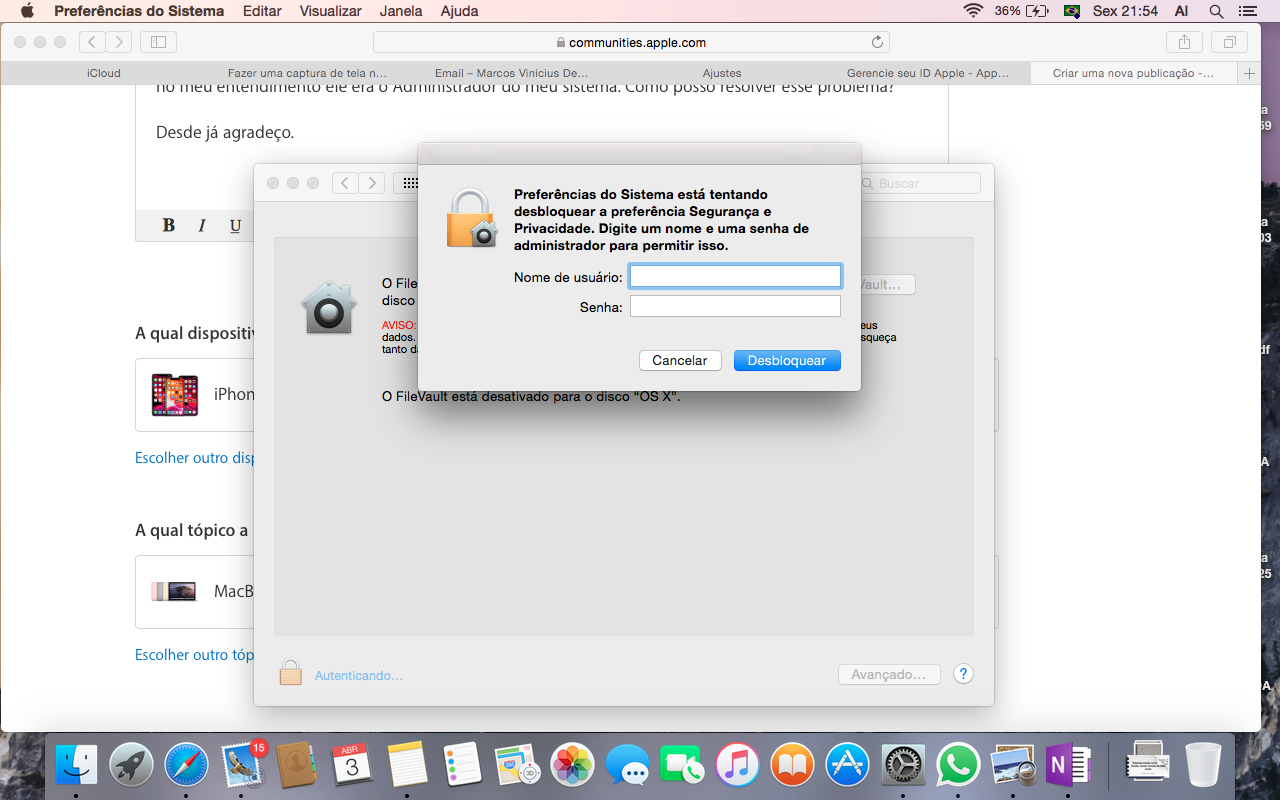Open Calendar from the Dock
This screenshot has height=800, width=1280.
click(x=352, y=766)
